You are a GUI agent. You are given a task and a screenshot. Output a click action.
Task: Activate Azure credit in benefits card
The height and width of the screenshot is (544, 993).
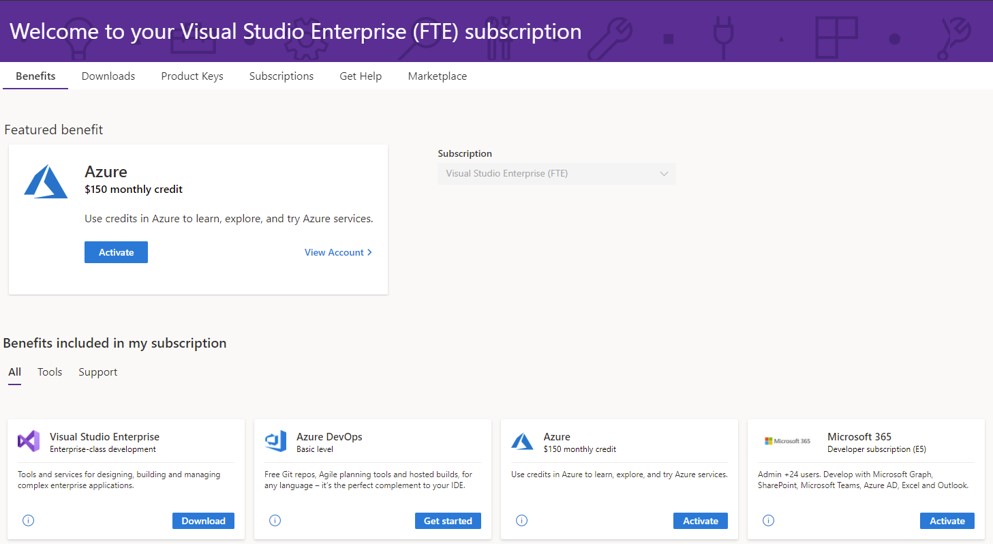700,521
